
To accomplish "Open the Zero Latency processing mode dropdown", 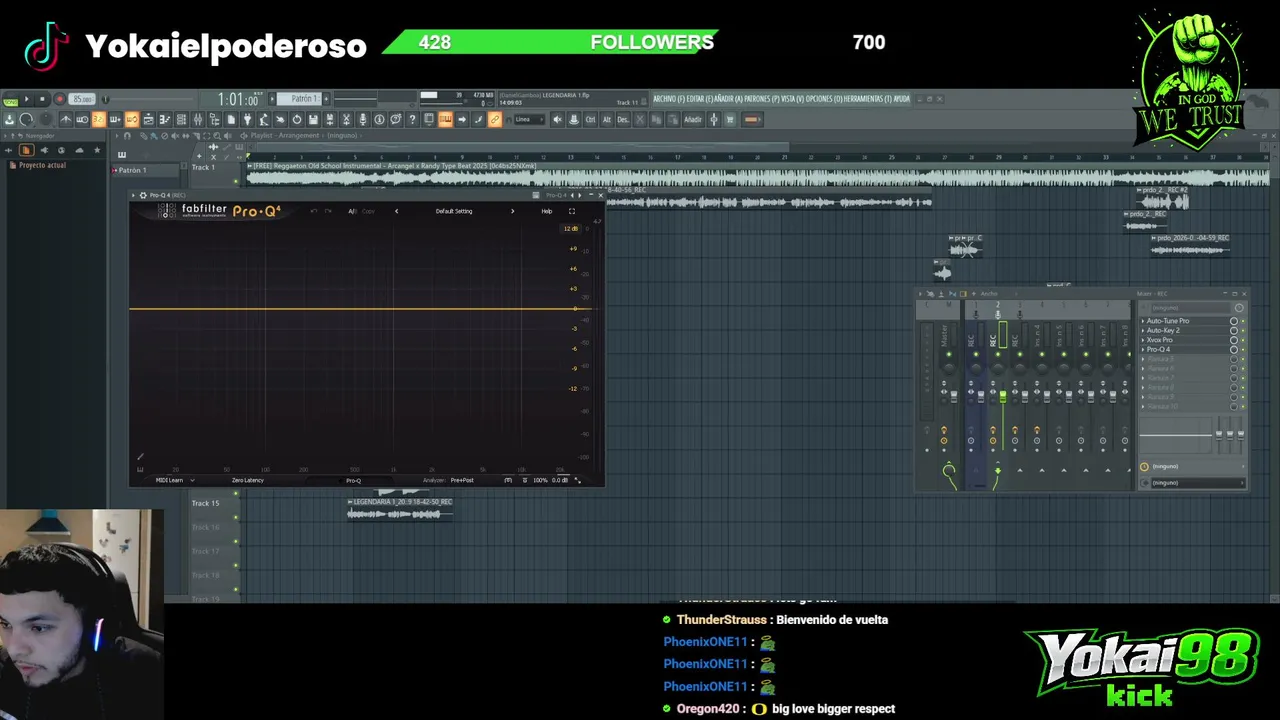I will coord(248,480).
